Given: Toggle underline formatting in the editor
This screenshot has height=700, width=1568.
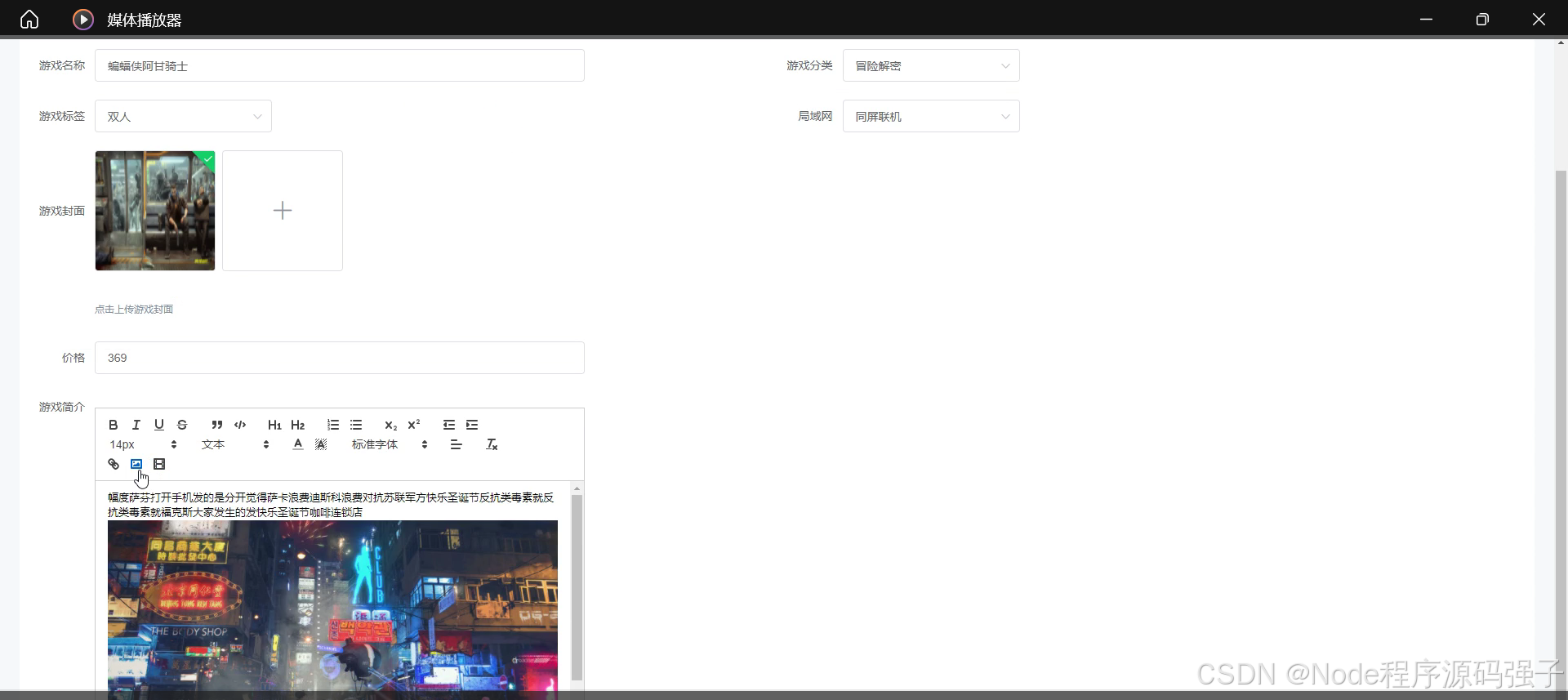Looking at the screenshot, I should [x=159, y=425].
